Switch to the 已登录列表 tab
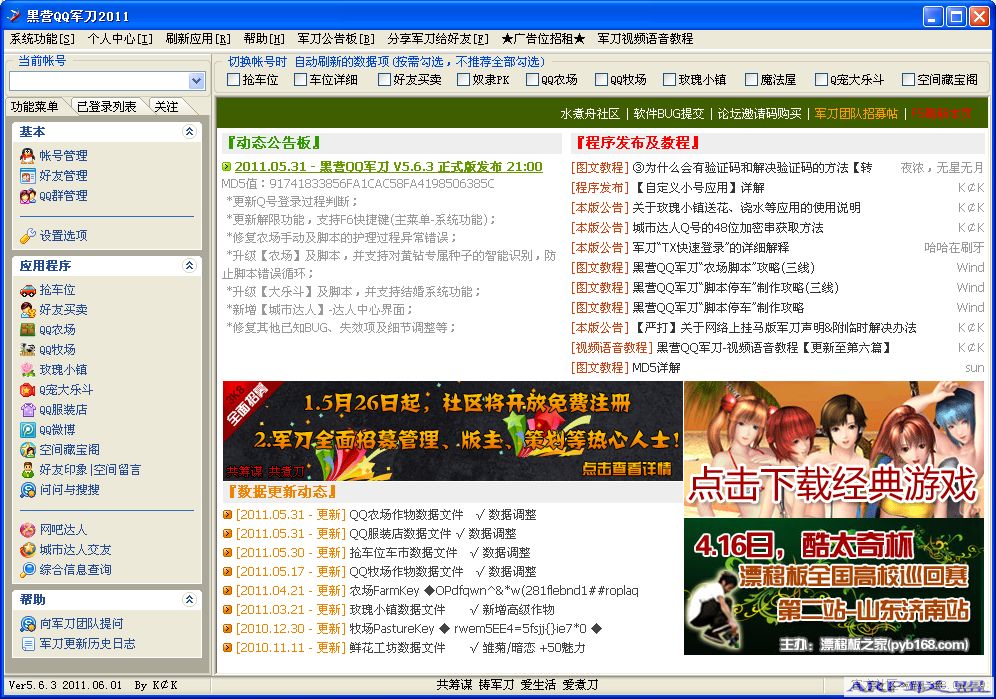The width and height of the screenshot is (996, 699). [107, 107]
